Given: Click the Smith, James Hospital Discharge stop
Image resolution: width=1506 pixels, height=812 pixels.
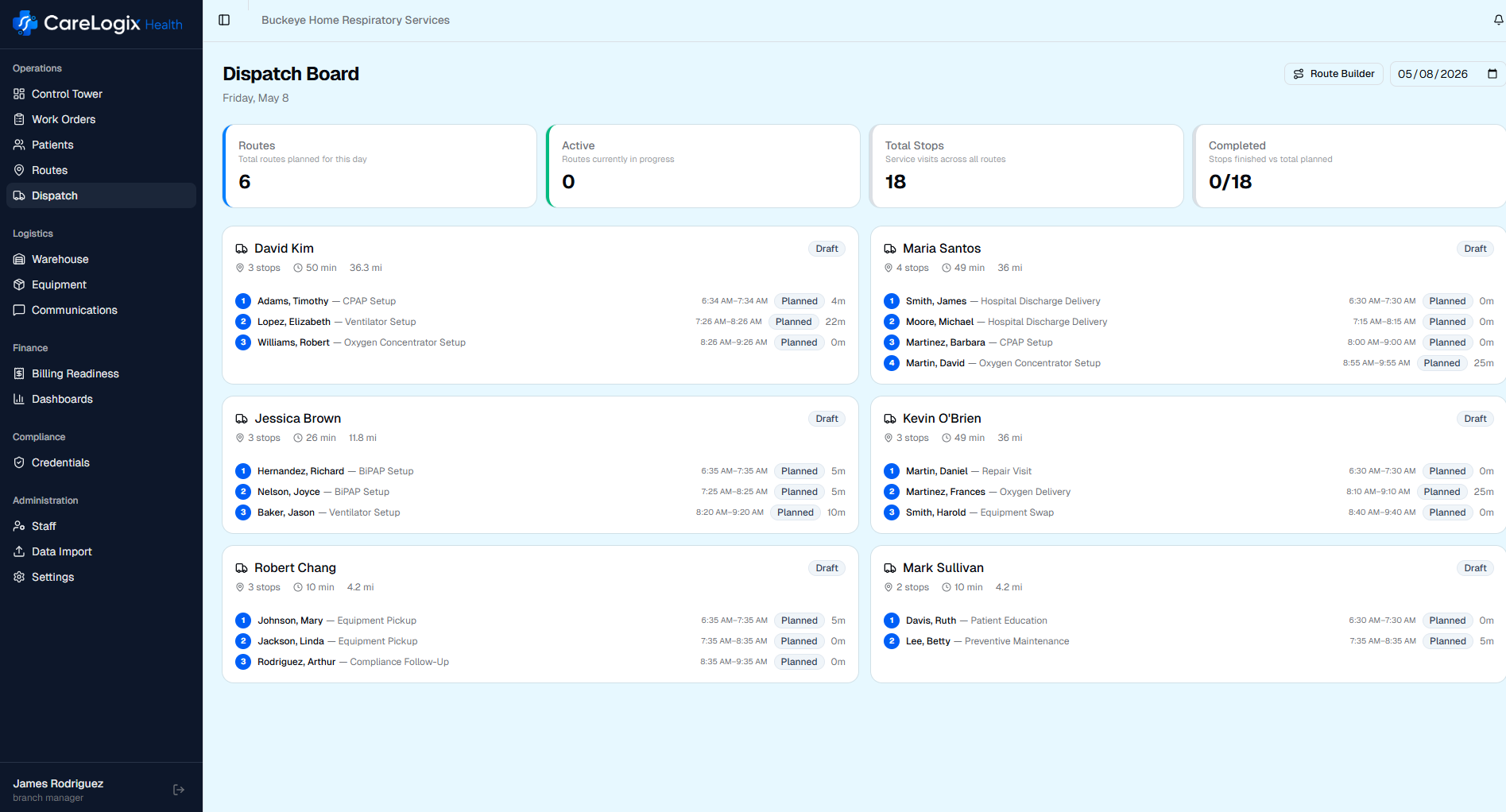Looking at the screenshot, I should [1189, 301].
